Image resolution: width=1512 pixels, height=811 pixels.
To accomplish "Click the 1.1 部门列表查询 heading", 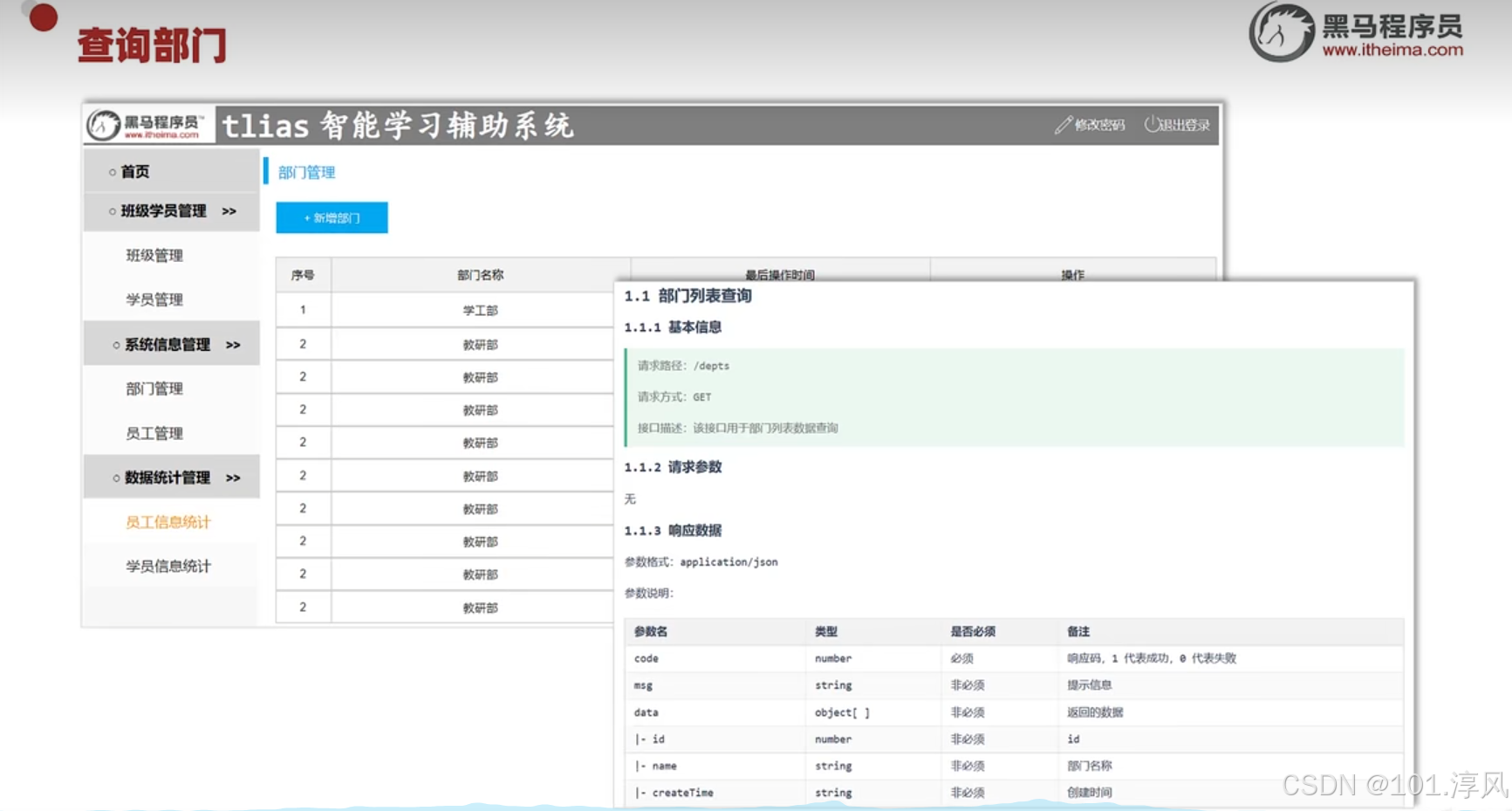I will coord(688,296).
